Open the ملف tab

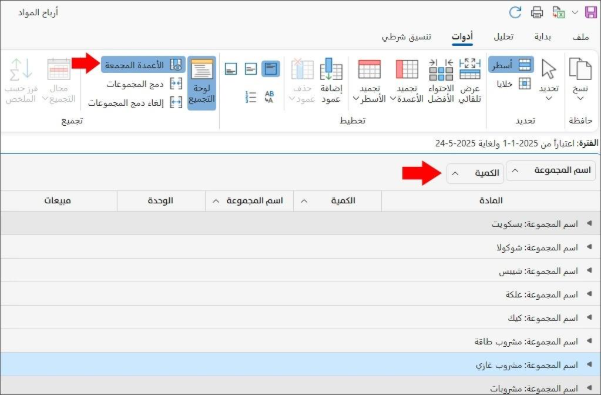(581, 37)
